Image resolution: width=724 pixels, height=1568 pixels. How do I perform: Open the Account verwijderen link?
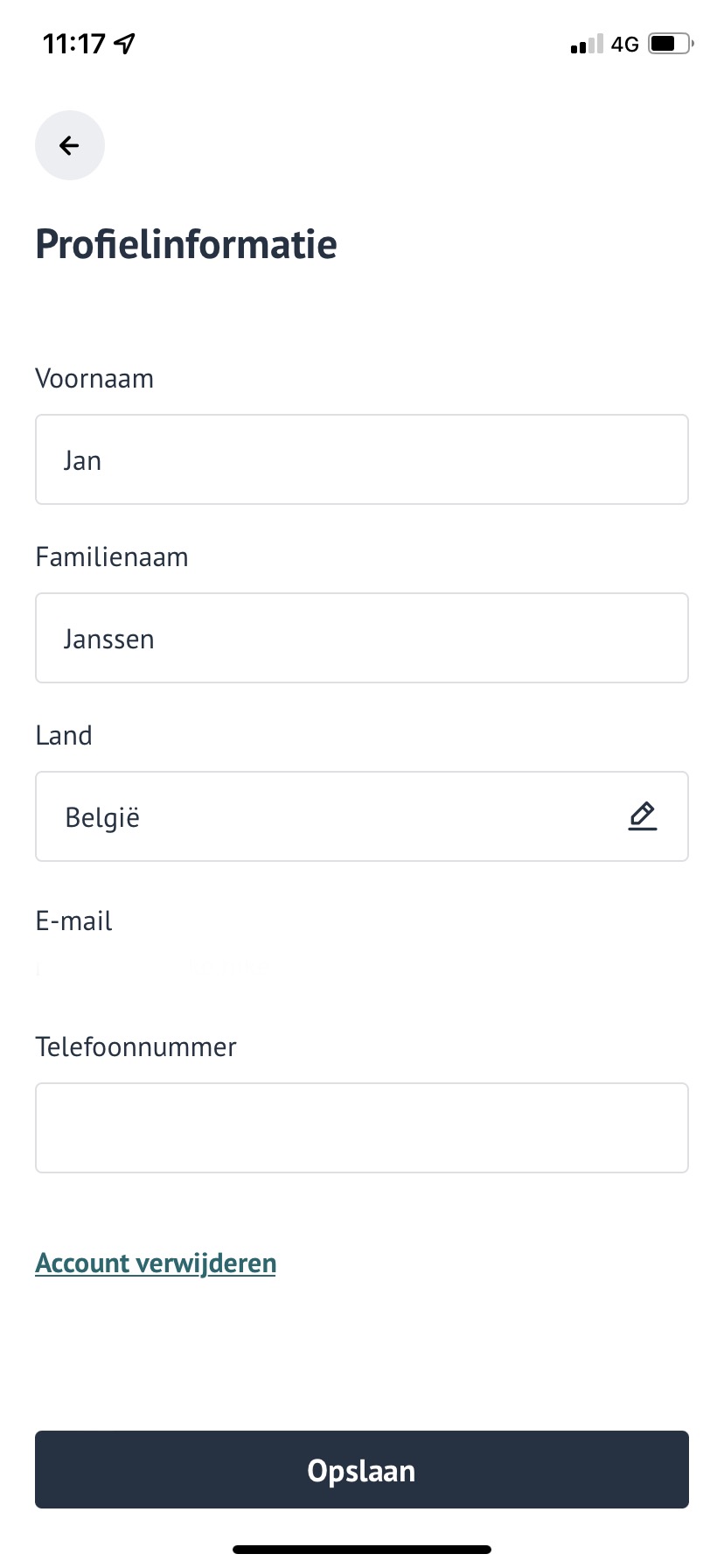click(155, 1263)
